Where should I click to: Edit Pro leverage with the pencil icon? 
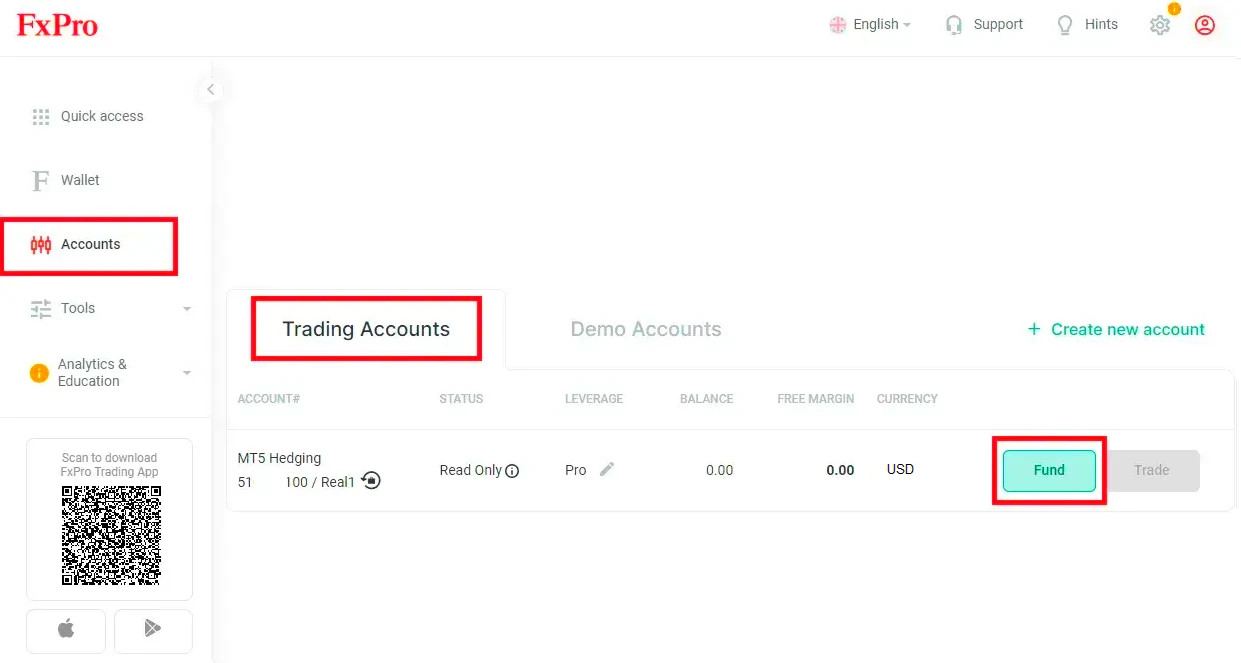[x=609, y=470]
